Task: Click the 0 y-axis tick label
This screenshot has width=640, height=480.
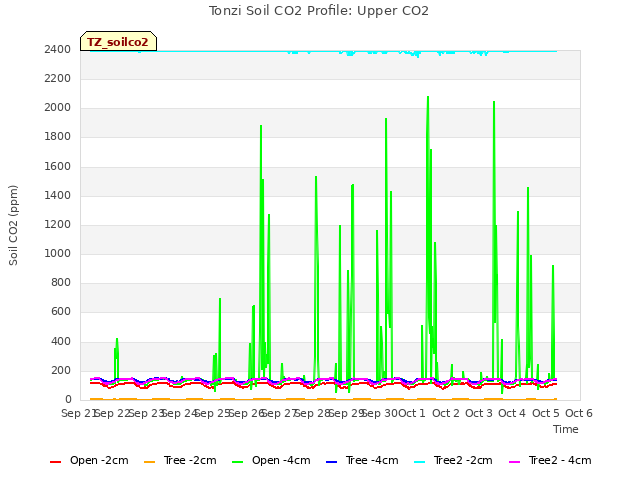Action: [x=68, y=400]
